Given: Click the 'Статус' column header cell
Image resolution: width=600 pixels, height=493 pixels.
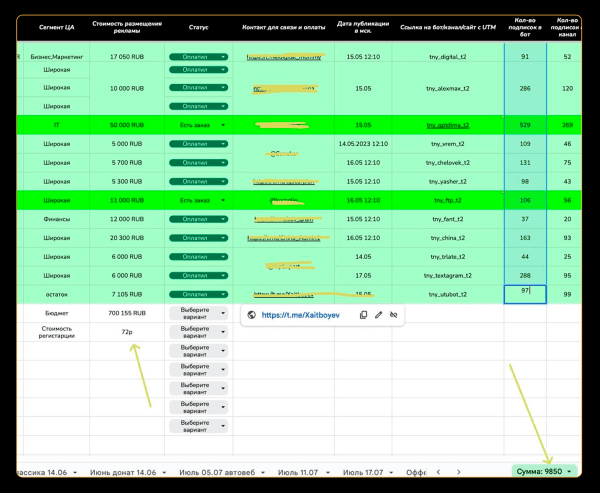Looking at the screenshot, I should [x=198, y=27].
